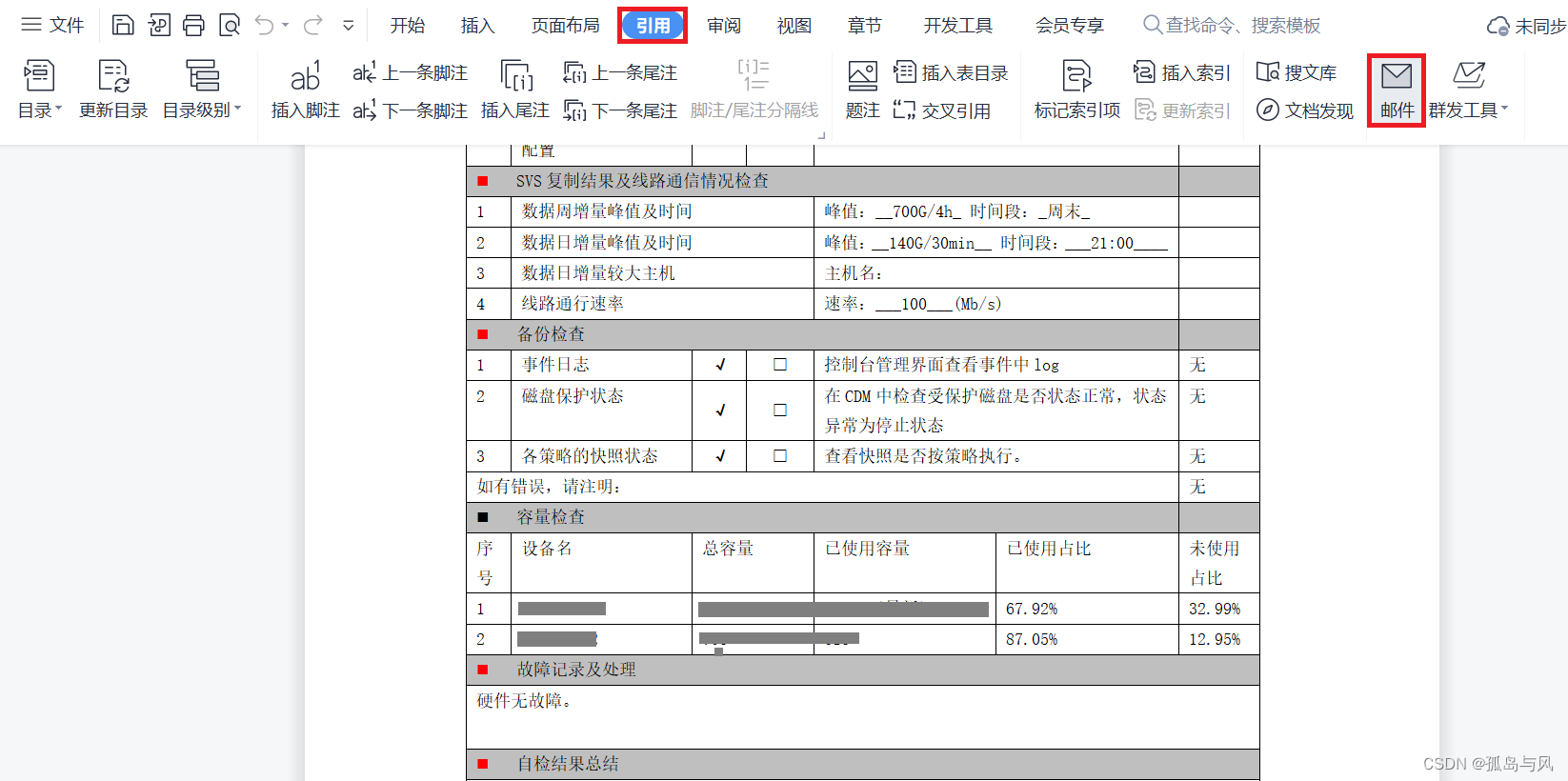Click the 自检结果总结 section header

pos(568,764)
